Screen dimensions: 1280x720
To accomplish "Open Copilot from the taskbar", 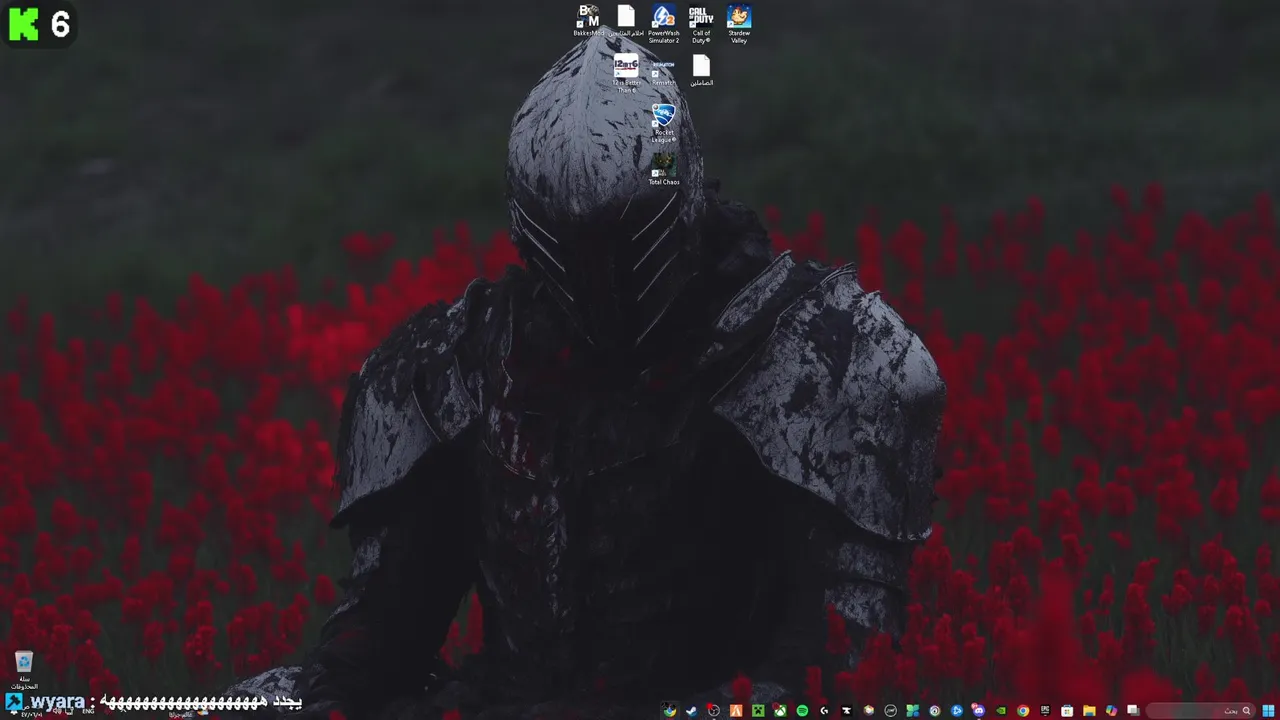I will point(1111,711).
